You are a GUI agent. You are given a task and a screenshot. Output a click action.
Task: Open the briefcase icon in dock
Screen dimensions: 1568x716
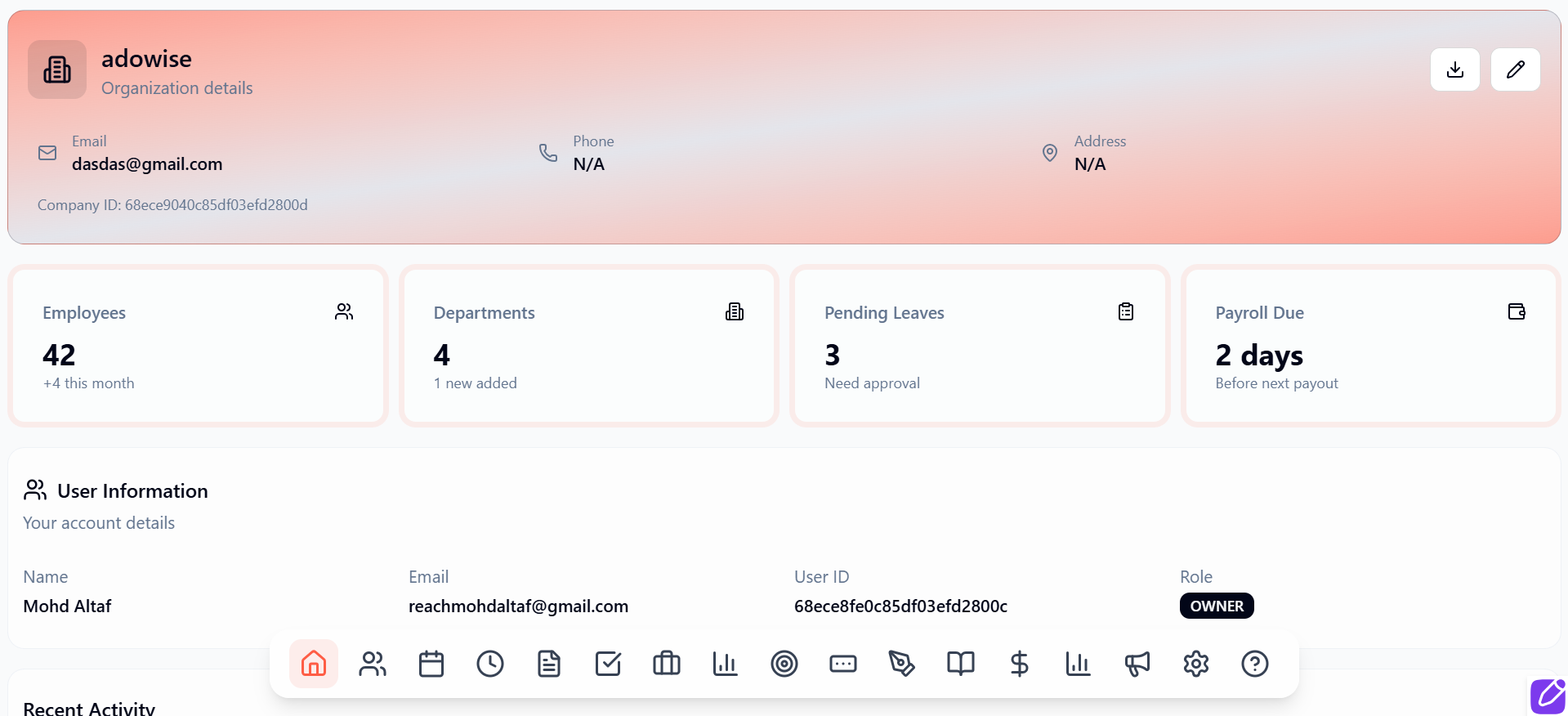point(667,664)
